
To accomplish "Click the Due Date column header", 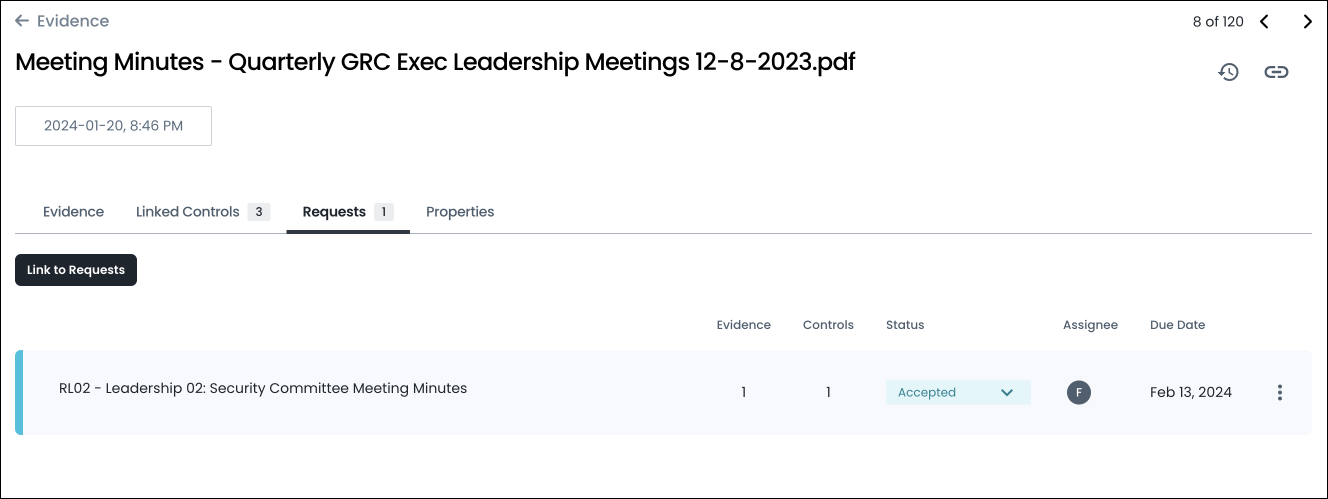I will tap(1177, 325).
